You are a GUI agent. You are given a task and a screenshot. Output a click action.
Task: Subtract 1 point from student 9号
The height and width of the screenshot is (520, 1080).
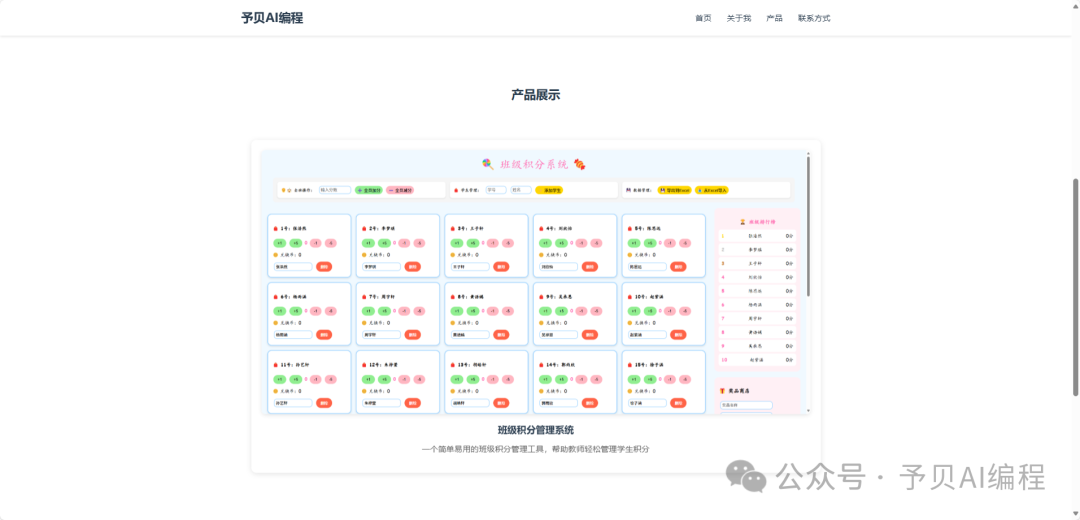[x=581, y=311]
